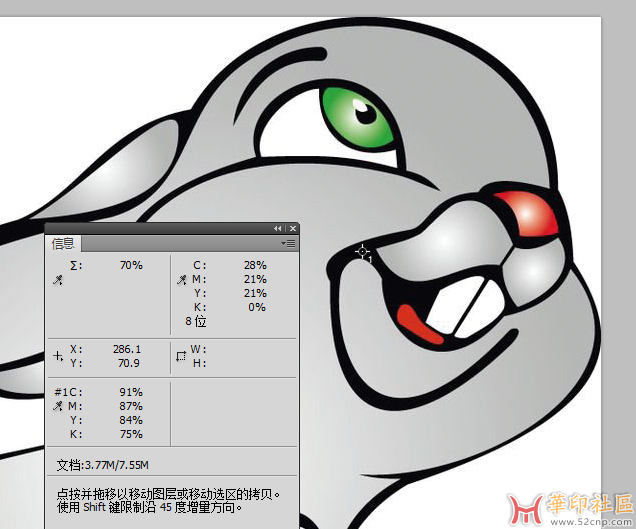The image size is (636, 529).
Task: Click the selection dimensions icon beside W H
Action: (x=181, y=356)
